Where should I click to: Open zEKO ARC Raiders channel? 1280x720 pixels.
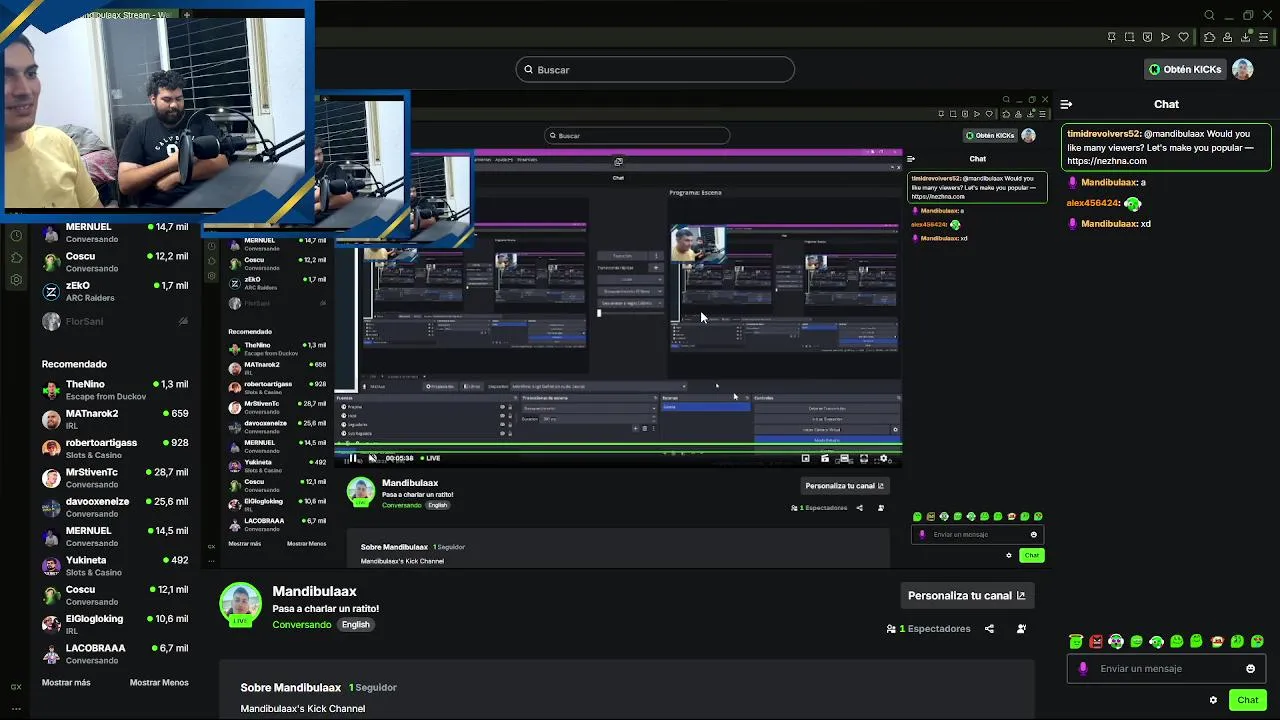click(115, 292)
